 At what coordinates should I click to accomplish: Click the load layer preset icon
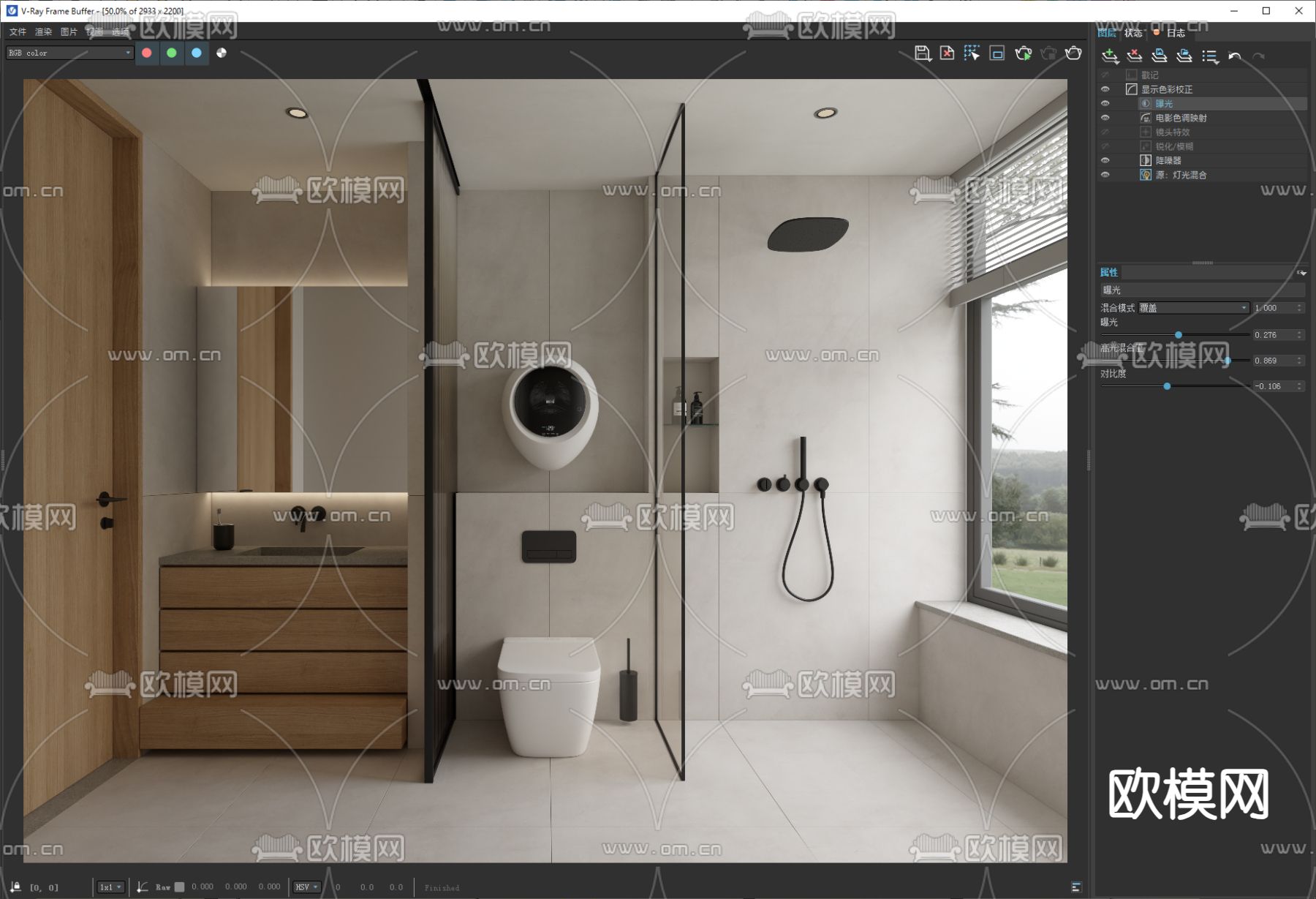pos(1184,56)
